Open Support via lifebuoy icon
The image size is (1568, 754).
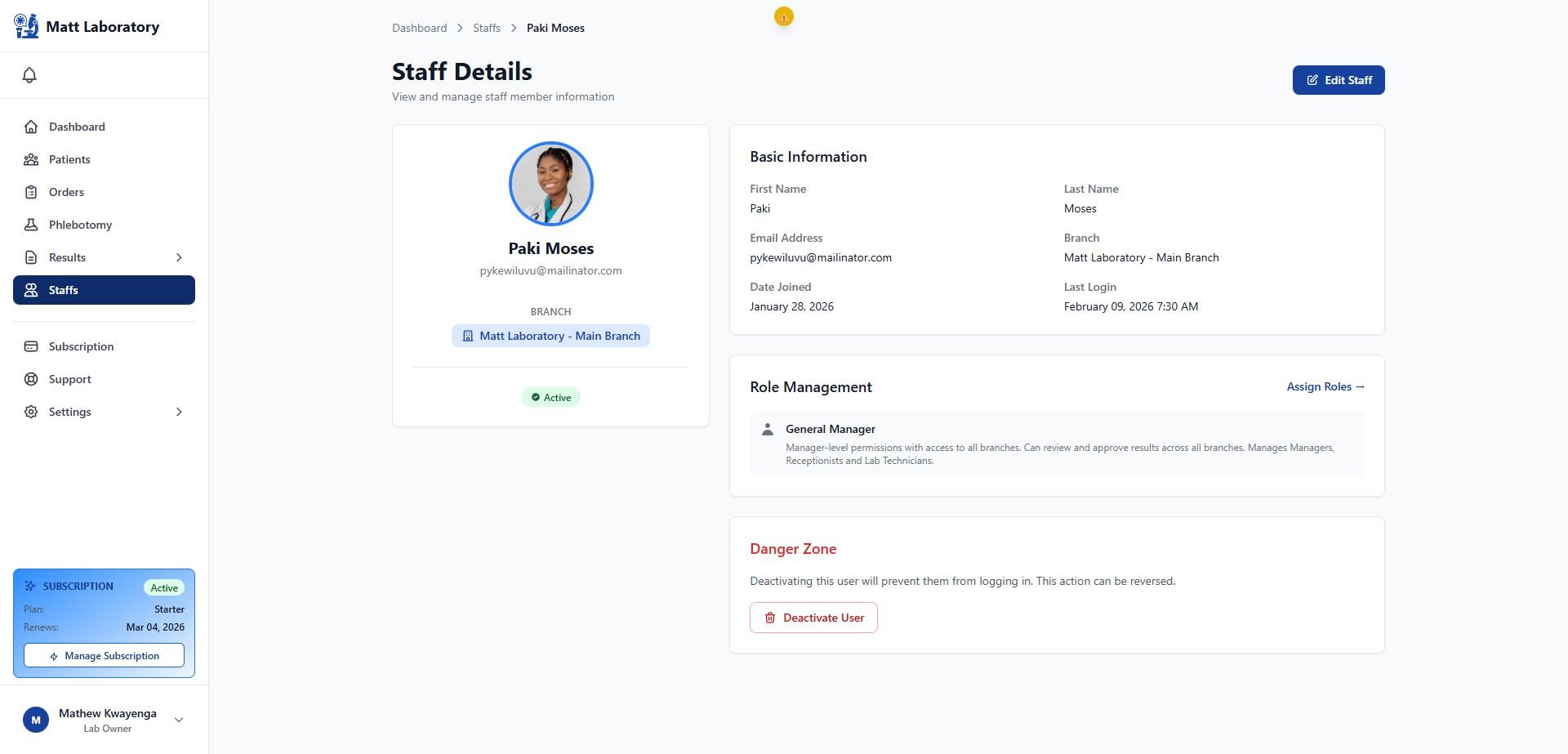(x=31, y=379)
